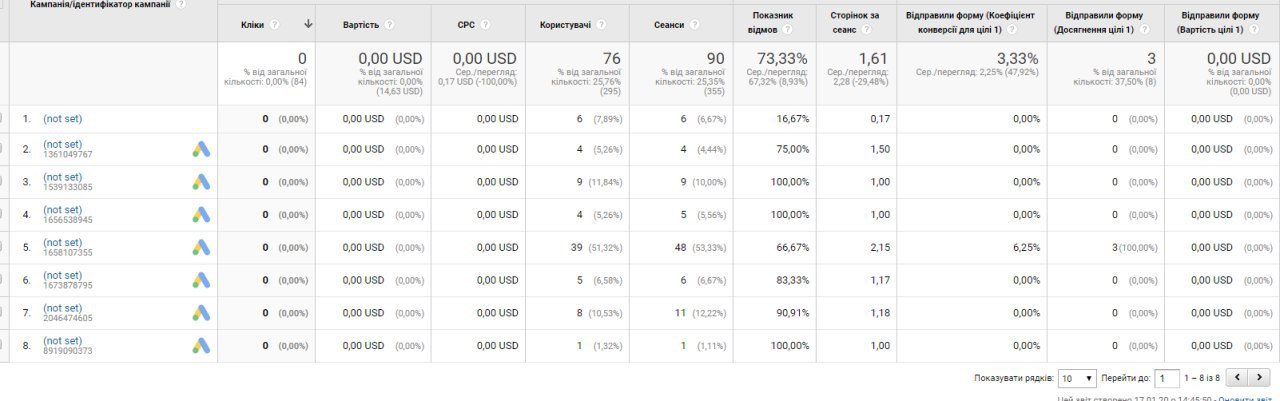
Task: Show help for the Користувачі column
Action: pos(599,24)
